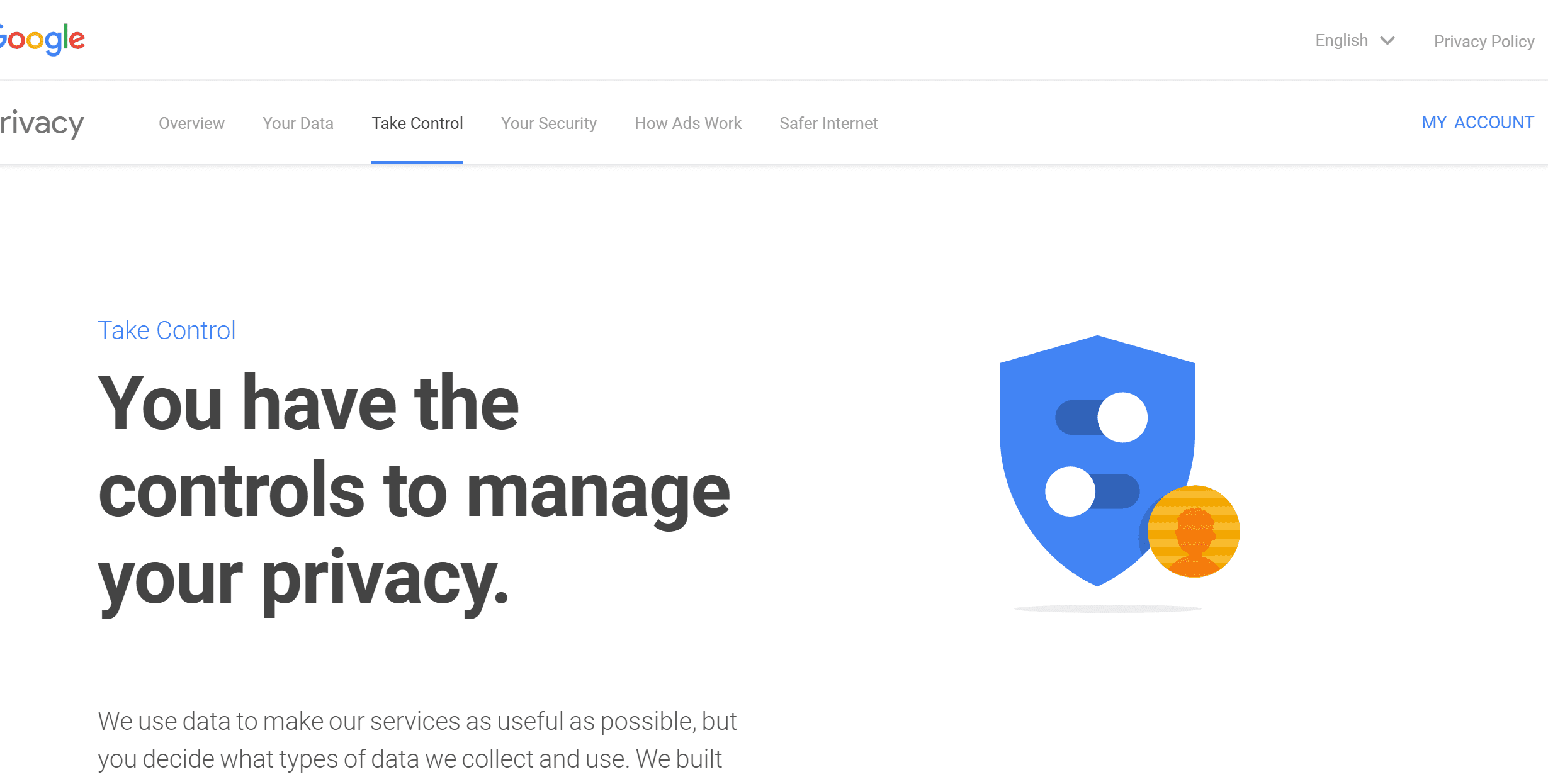
Task: Click the Privacy Policy link
Action: 1484,41
